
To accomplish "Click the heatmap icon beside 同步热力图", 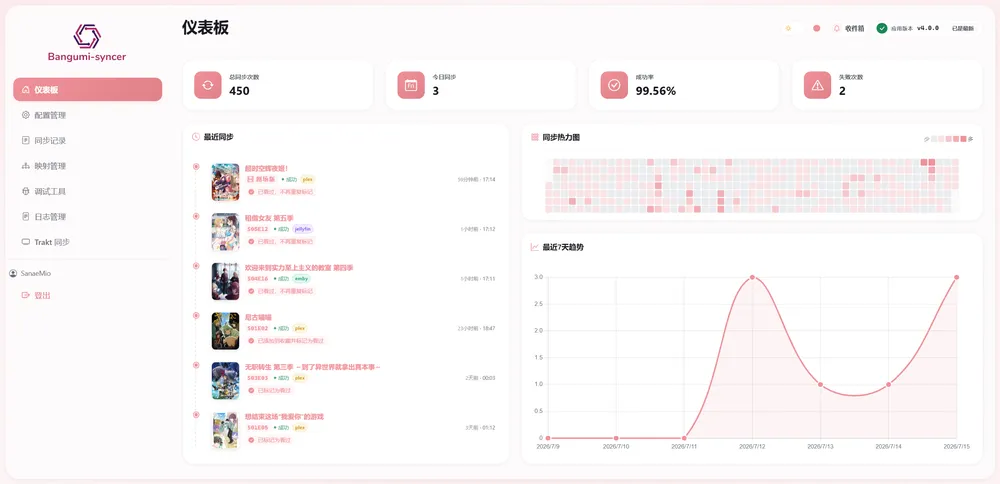I will (535, 137).
